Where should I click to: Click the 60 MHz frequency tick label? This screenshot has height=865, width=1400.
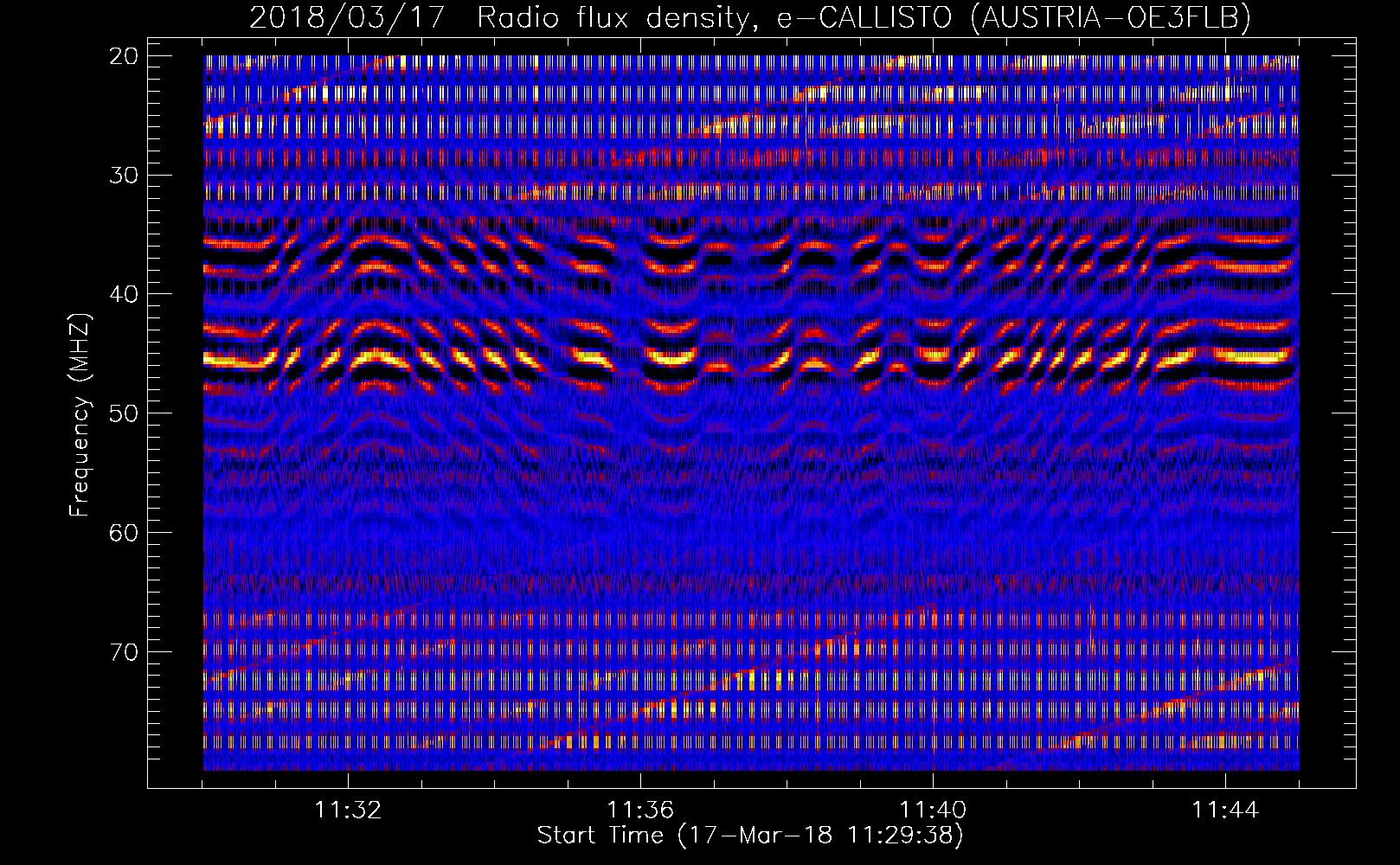click(x=125, y=532)
